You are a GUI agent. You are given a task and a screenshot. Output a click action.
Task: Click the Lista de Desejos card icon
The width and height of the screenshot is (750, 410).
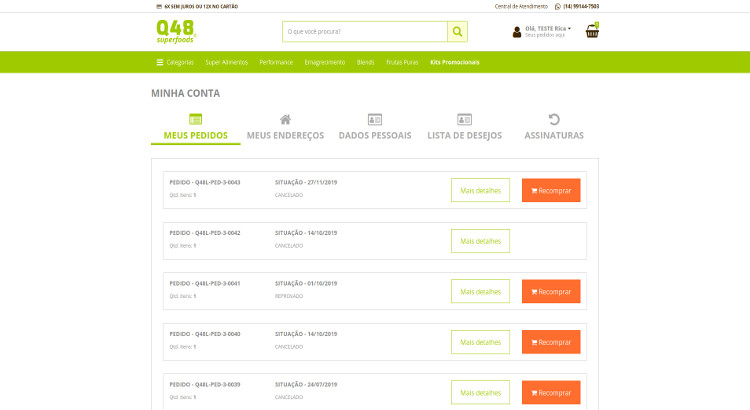tap(464, 119)
